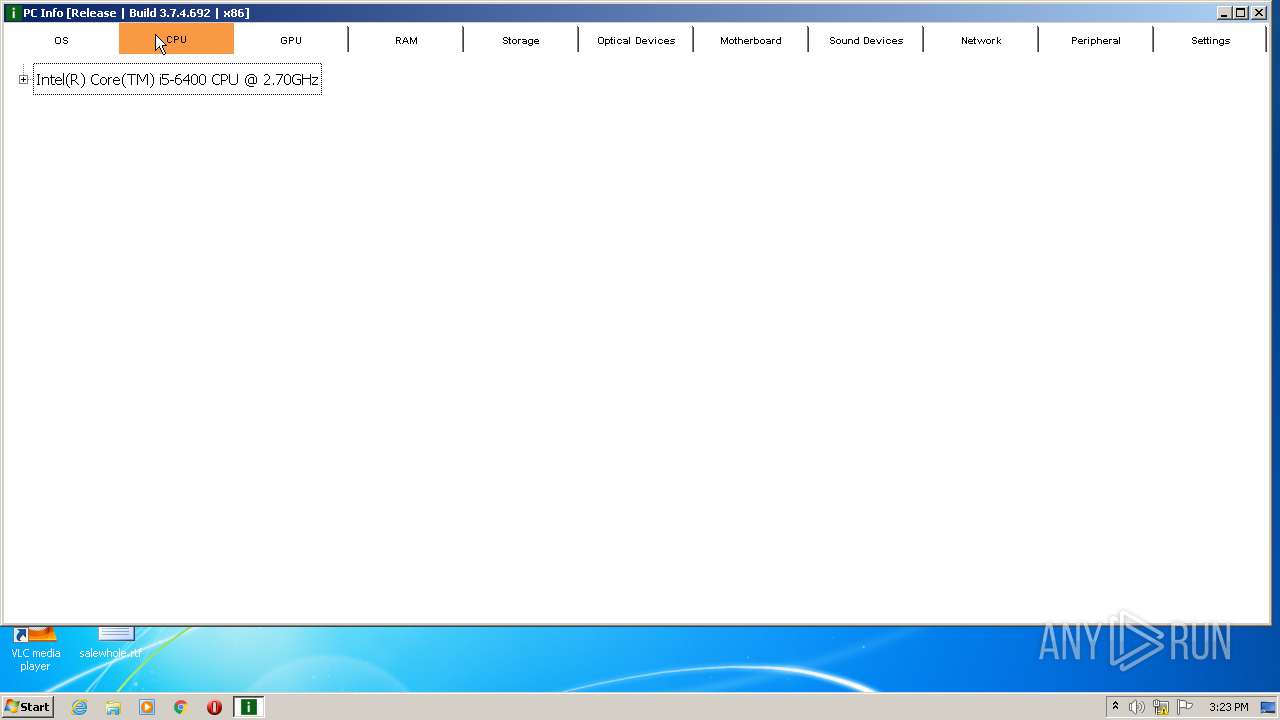Screen dimensions: 1280x720
Task: Open Opera browser from taskbar
Action: (214, 707)
